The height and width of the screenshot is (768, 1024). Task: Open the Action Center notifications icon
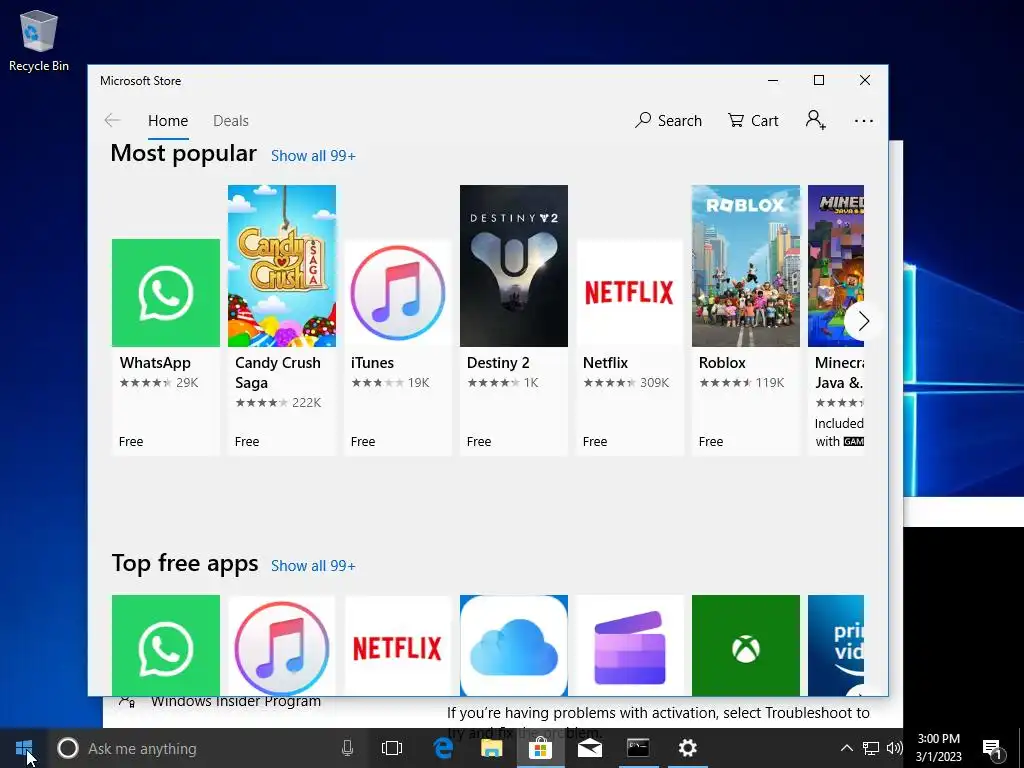tap(993, 749)
